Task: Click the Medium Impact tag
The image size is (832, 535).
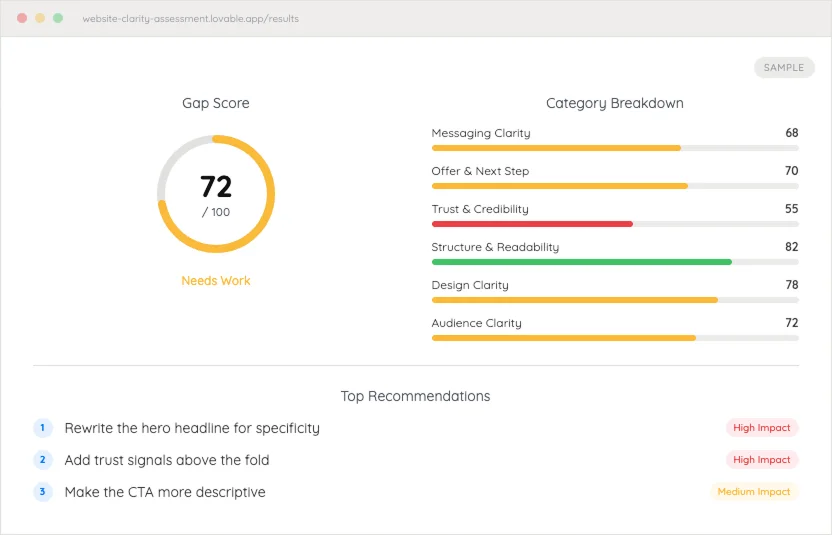Action: [754, 491]
